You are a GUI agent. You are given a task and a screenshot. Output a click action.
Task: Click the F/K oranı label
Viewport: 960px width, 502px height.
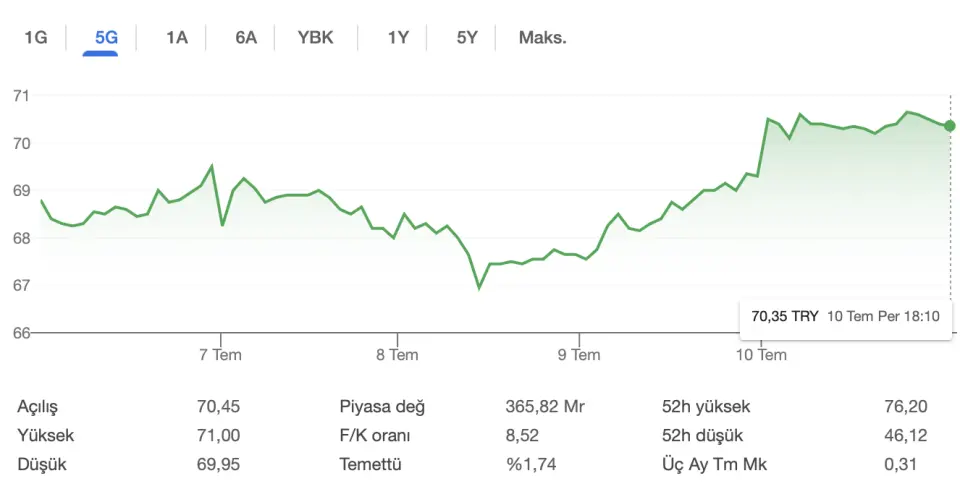click(x=374, y=435)
